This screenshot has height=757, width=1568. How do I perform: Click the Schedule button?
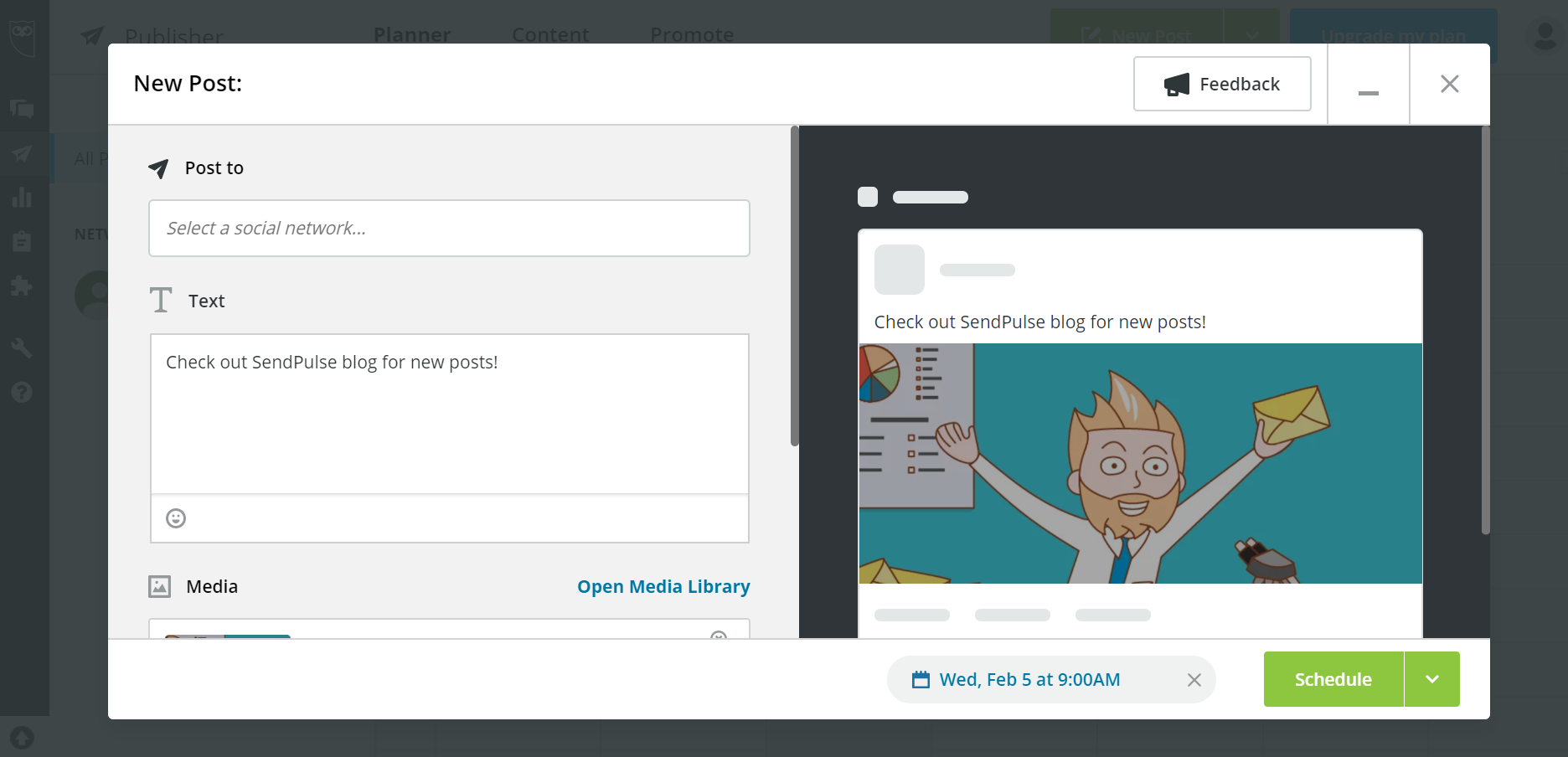pyautogui.click(x=1333, y=679)
